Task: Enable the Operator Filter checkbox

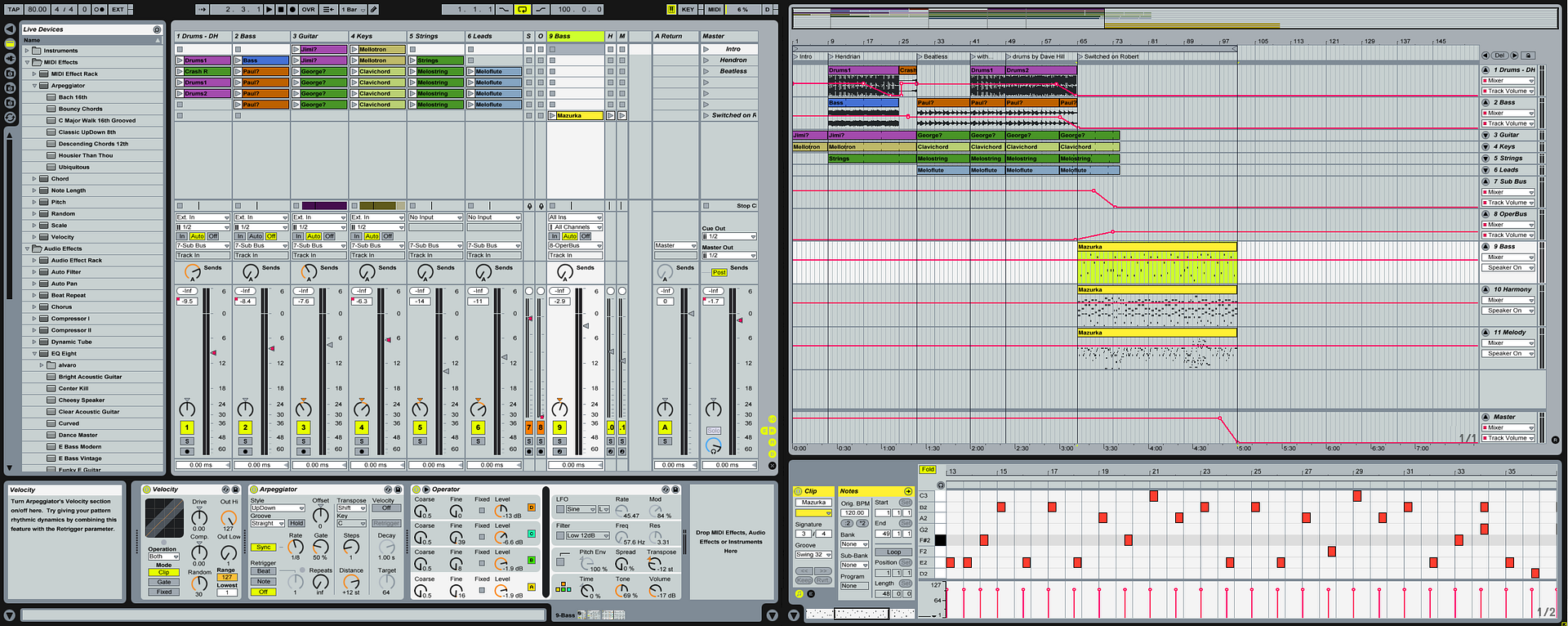Action: point(562,535)
